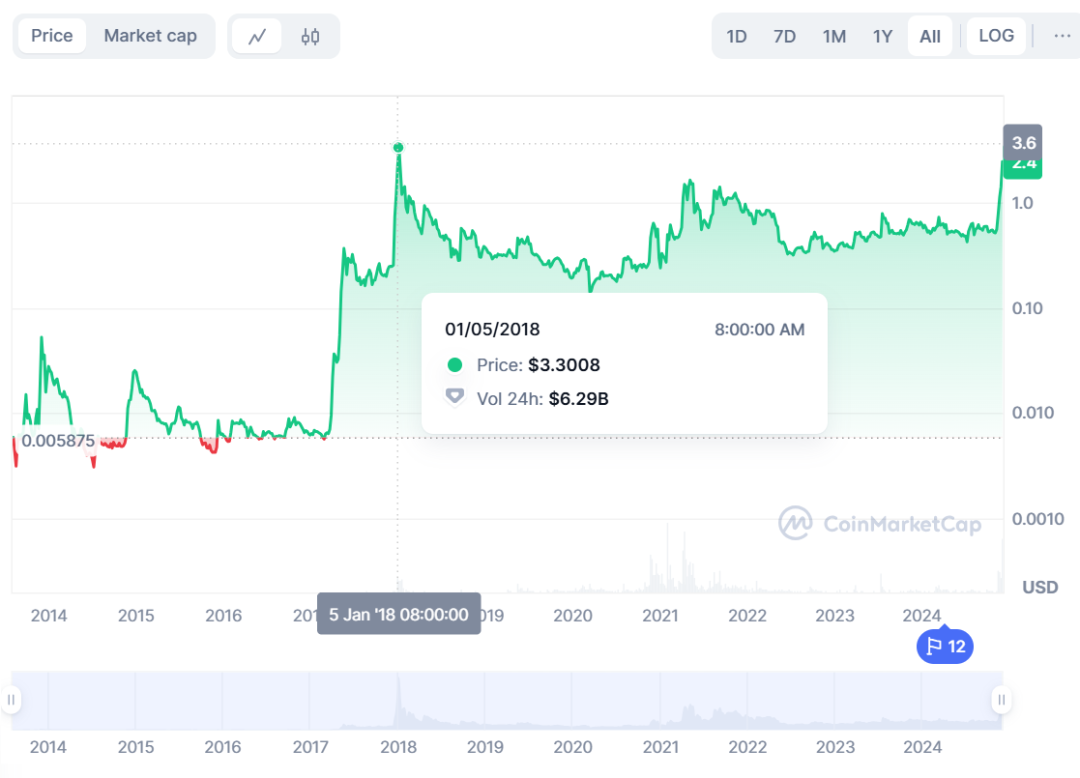
Task: Click the flag events marker with 12
Action: pos(945,647)
